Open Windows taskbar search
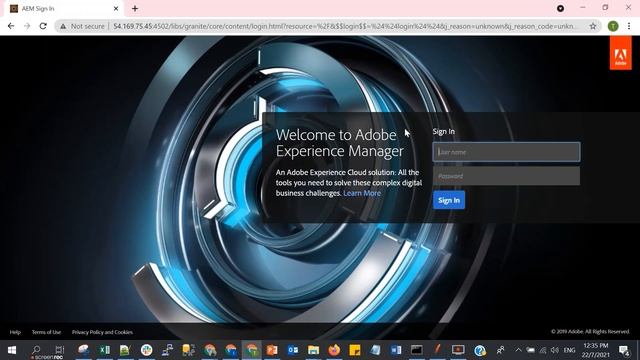Screen dimensions: 640x360 [x=36, y=350]
